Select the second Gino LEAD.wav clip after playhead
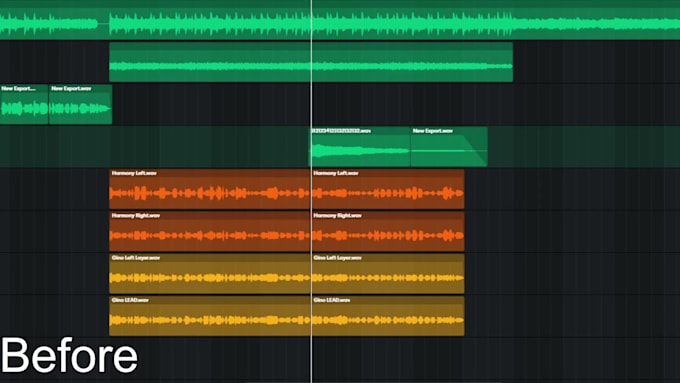 pyautogui.click(x=388, y=316)
